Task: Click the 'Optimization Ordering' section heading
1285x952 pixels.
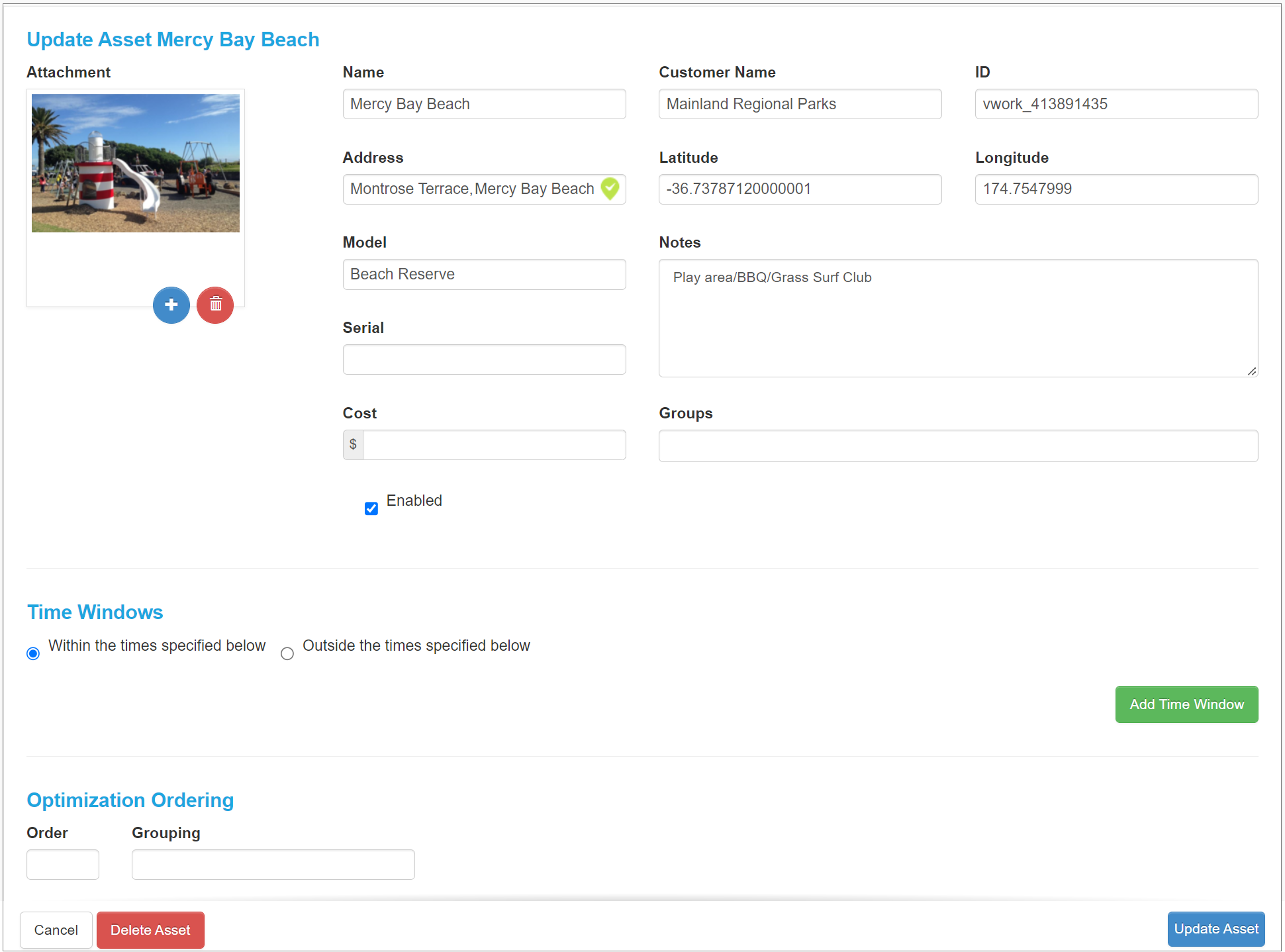Action: (x=130, y=800)
